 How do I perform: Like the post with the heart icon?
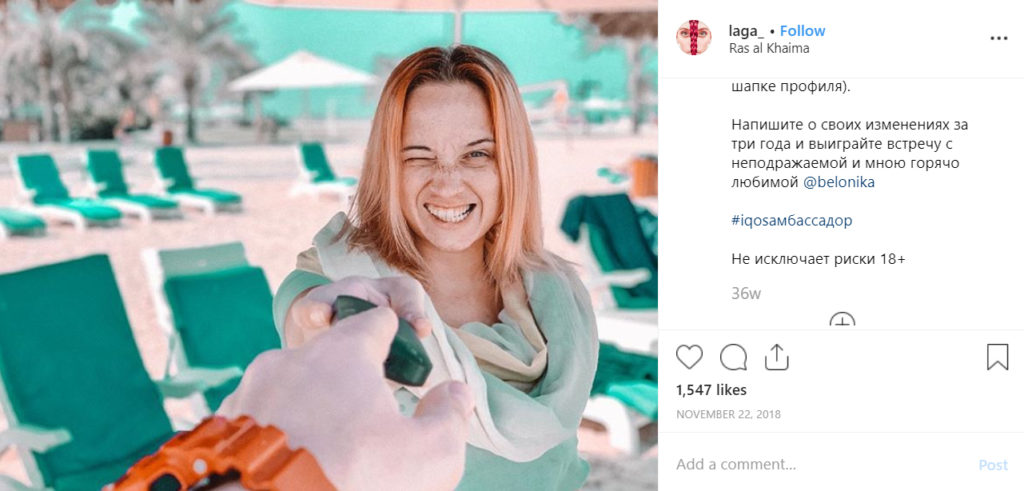tap(689, 357)
